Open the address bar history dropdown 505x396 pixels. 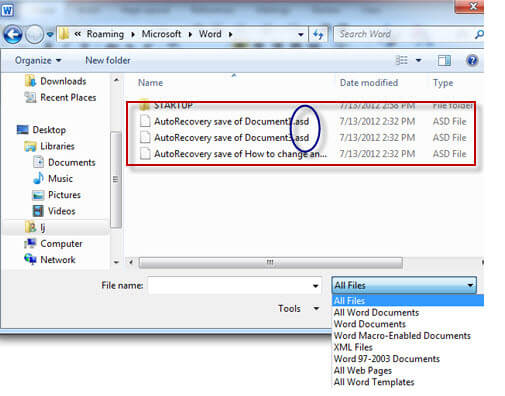click(301, 34)
